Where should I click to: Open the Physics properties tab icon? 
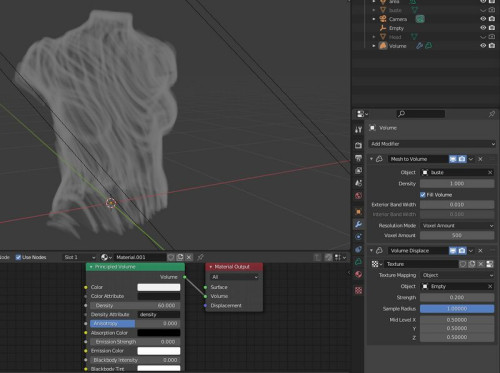point(358,237)
